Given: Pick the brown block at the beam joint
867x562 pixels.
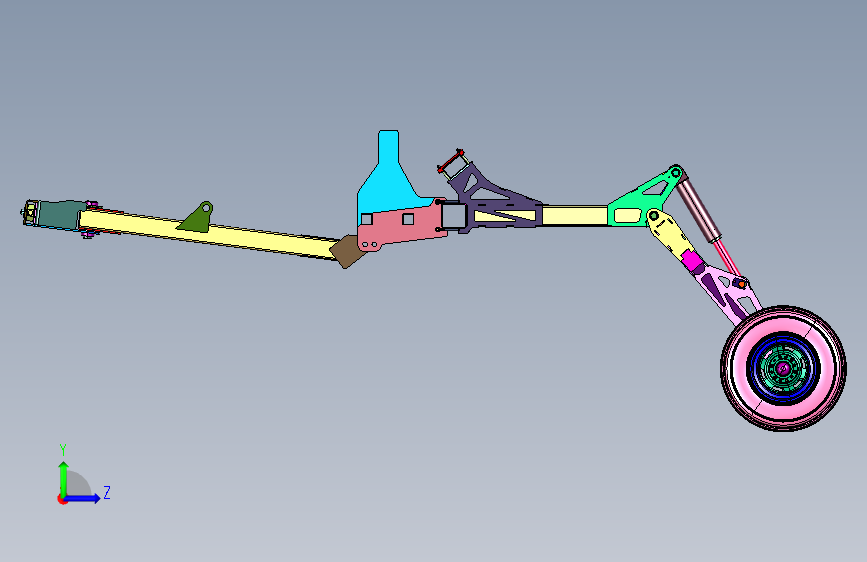Looking at the screenshot, I should (x=345, y=253).
